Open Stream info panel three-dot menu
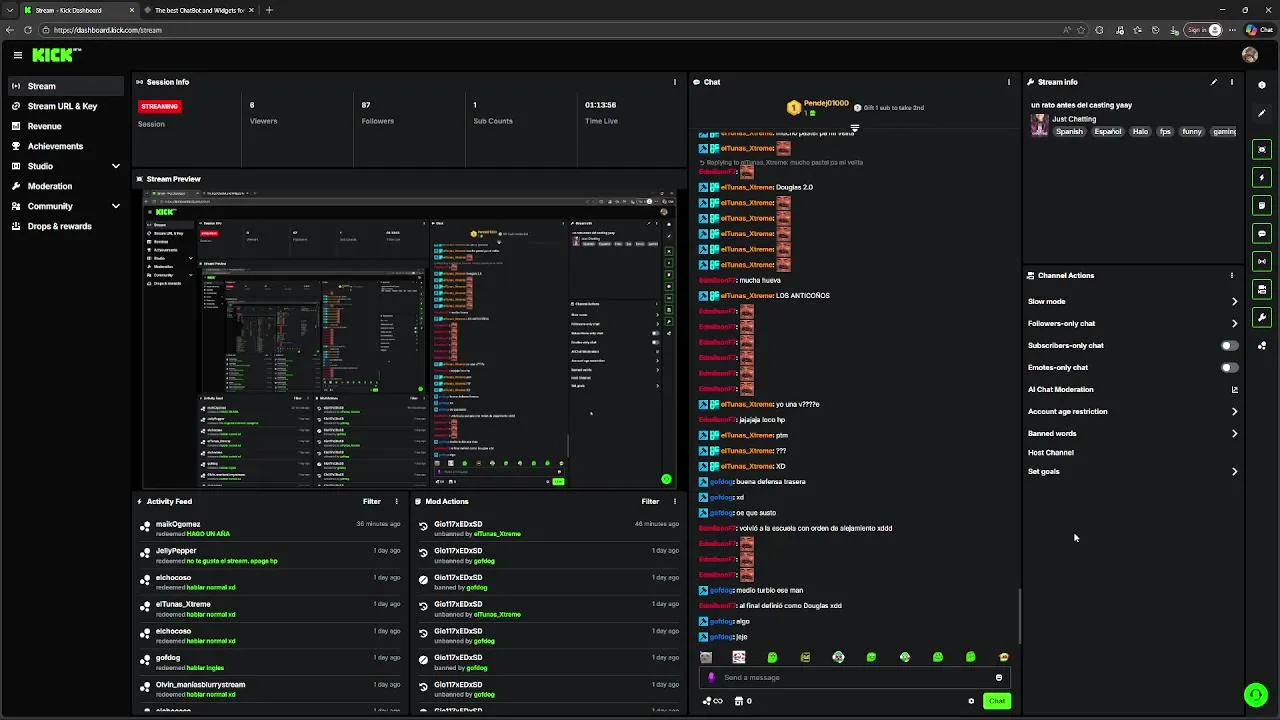 1232,82
